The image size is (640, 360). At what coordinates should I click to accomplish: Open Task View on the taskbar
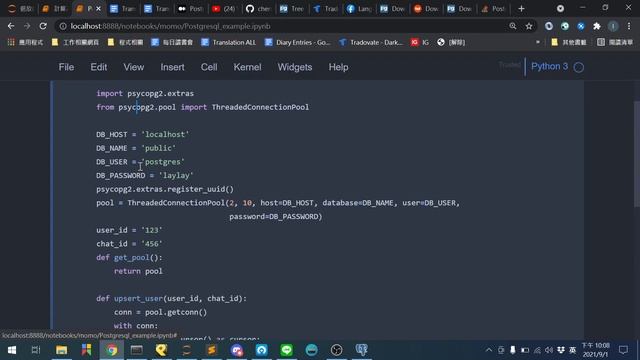[36, 350]
